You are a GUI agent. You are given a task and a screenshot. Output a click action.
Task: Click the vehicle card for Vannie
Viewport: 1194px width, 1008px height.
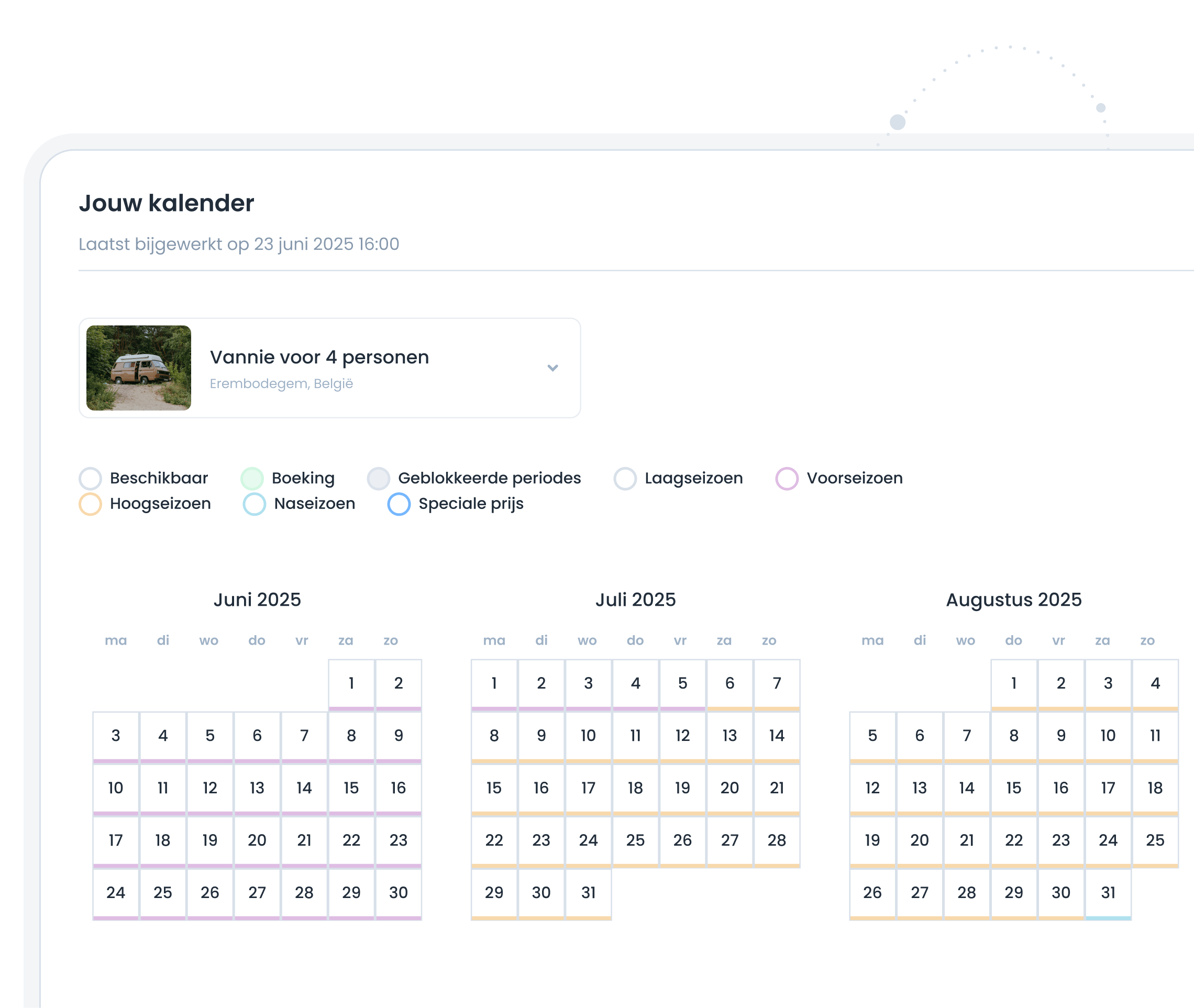tap(330, 367)
